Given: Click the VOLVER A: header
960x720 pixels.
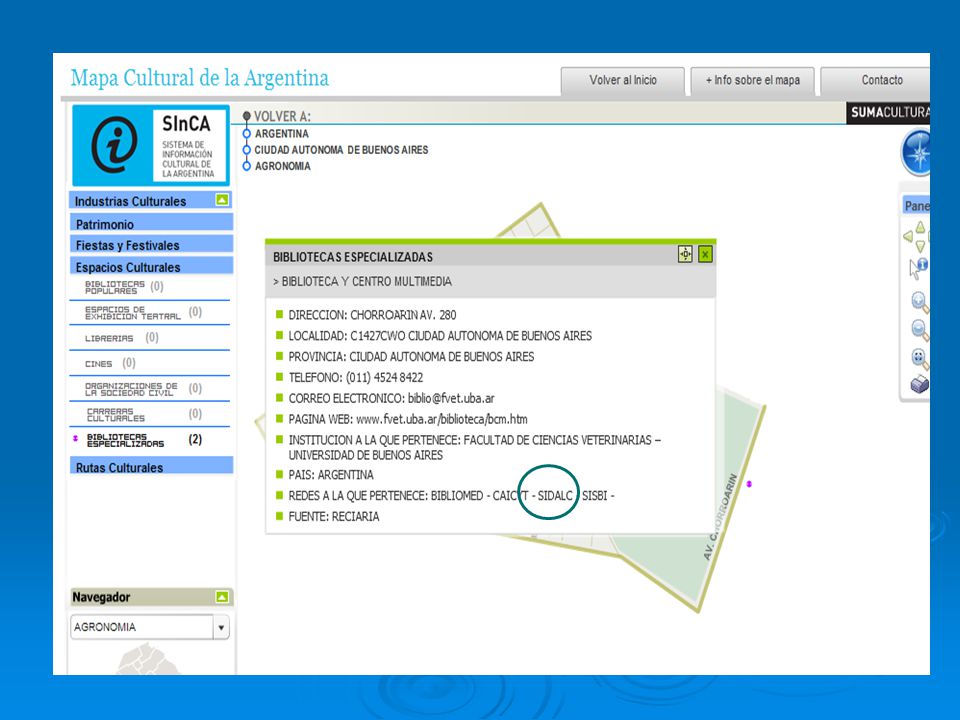Looking at the screenshot, I should [x=282, y=116].
